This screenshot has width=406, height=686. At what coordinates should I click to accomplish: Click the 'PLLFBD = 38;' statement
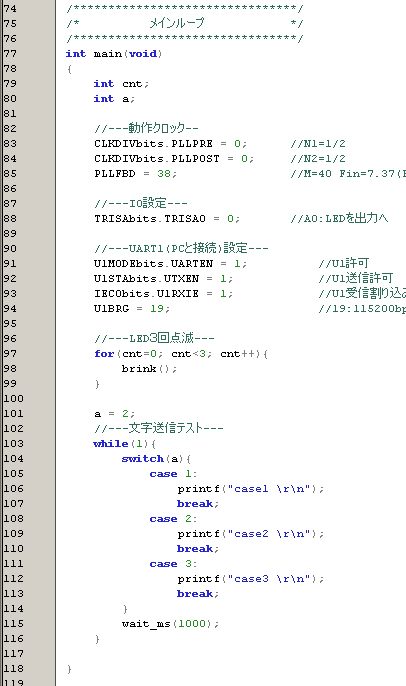136,174
